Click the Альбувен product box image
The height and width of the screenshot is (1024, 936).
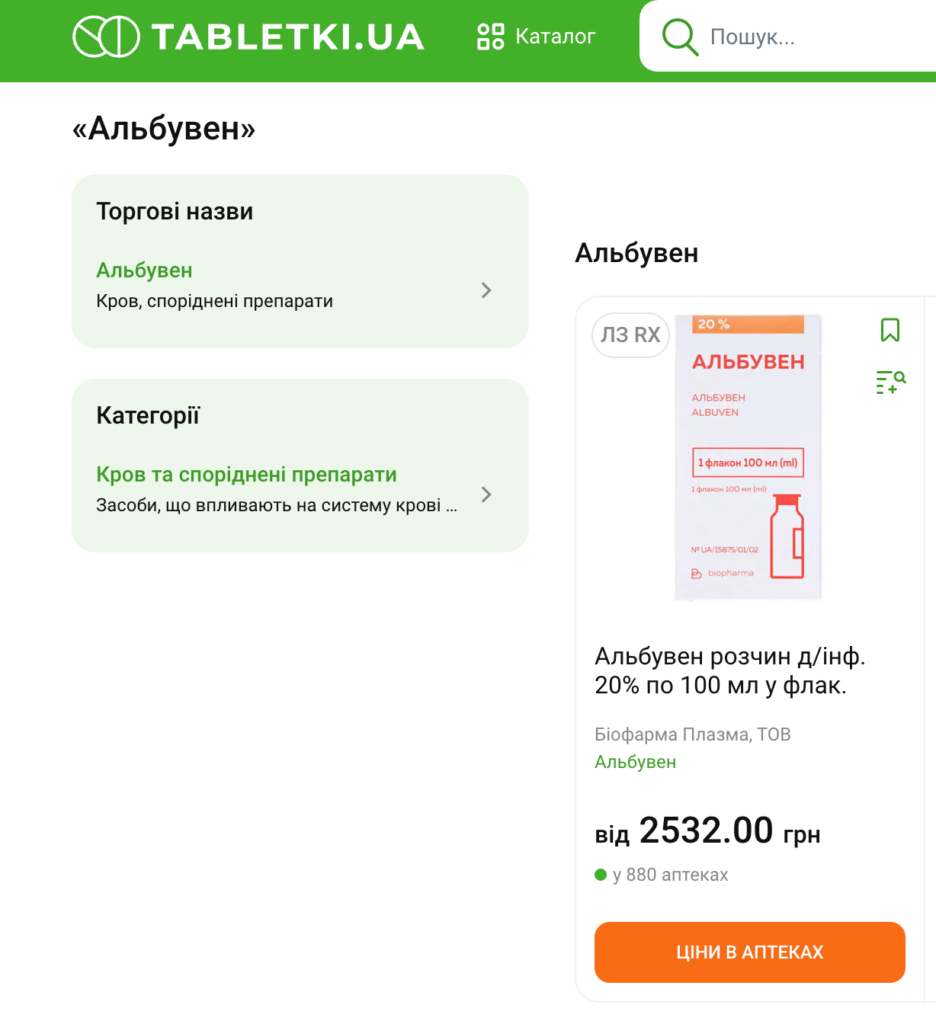748,457
